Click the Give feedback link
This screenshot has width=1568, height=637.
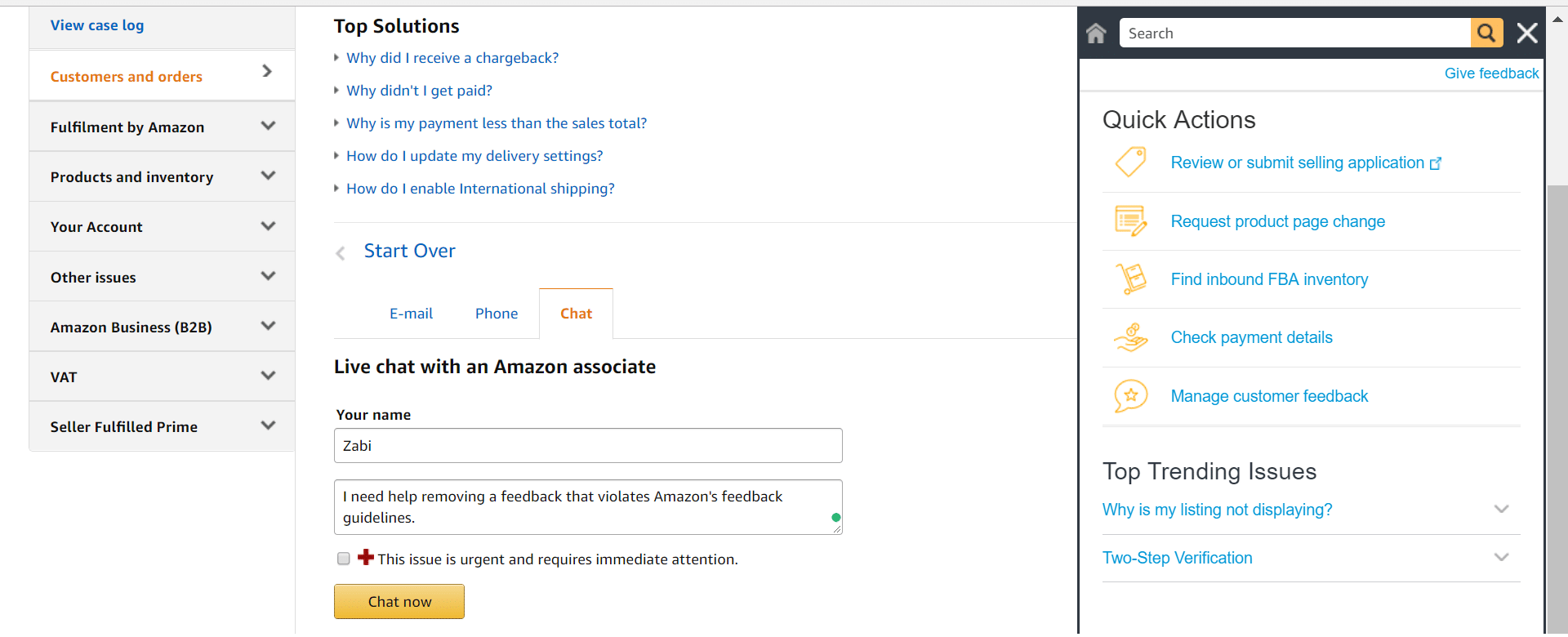1491,73
